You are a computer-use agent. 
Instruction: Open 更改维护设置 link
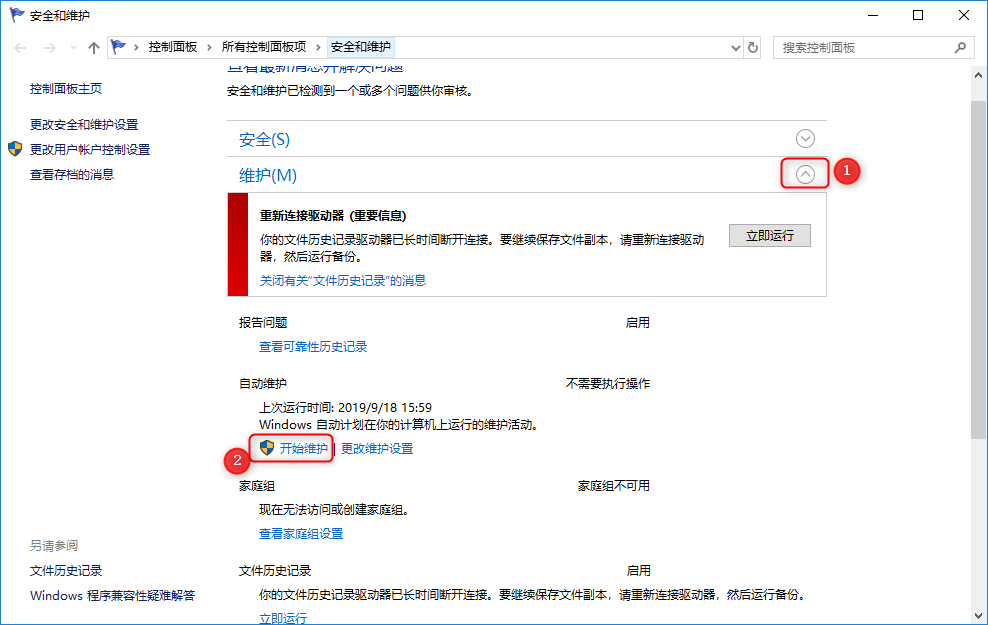click(x=377, y=449)
